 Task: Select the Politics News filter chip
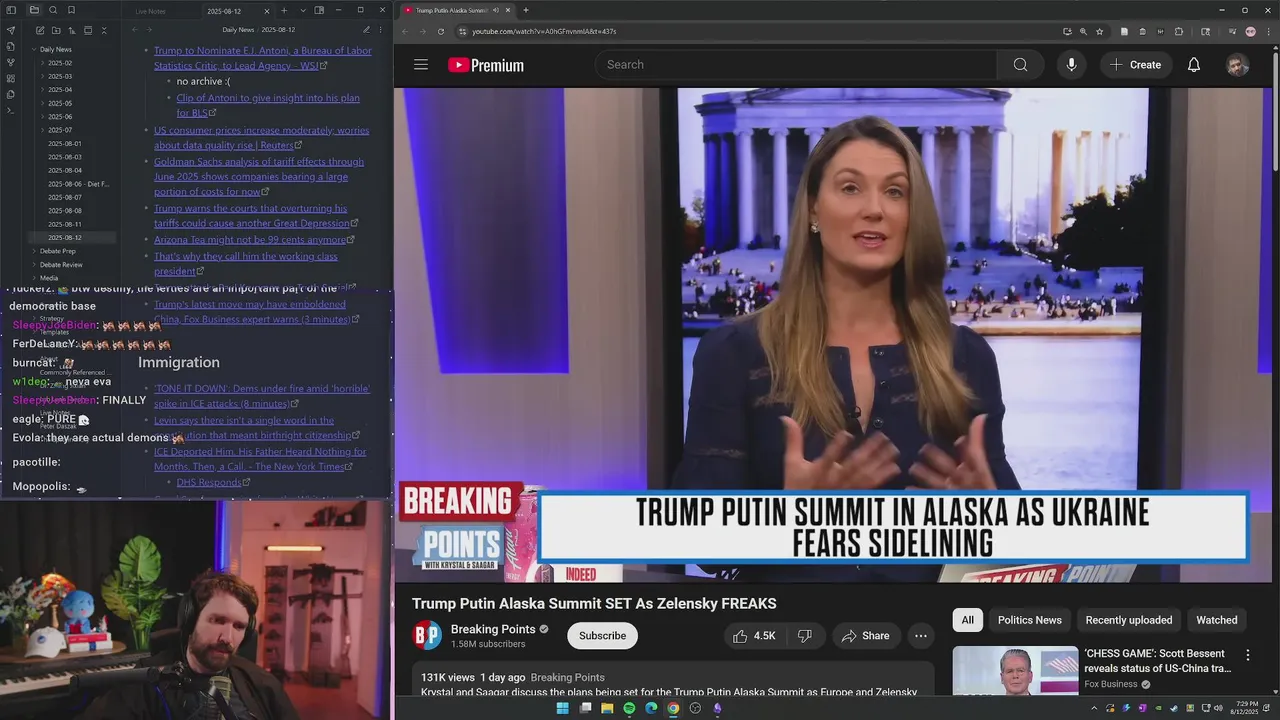click(1029, 620)
